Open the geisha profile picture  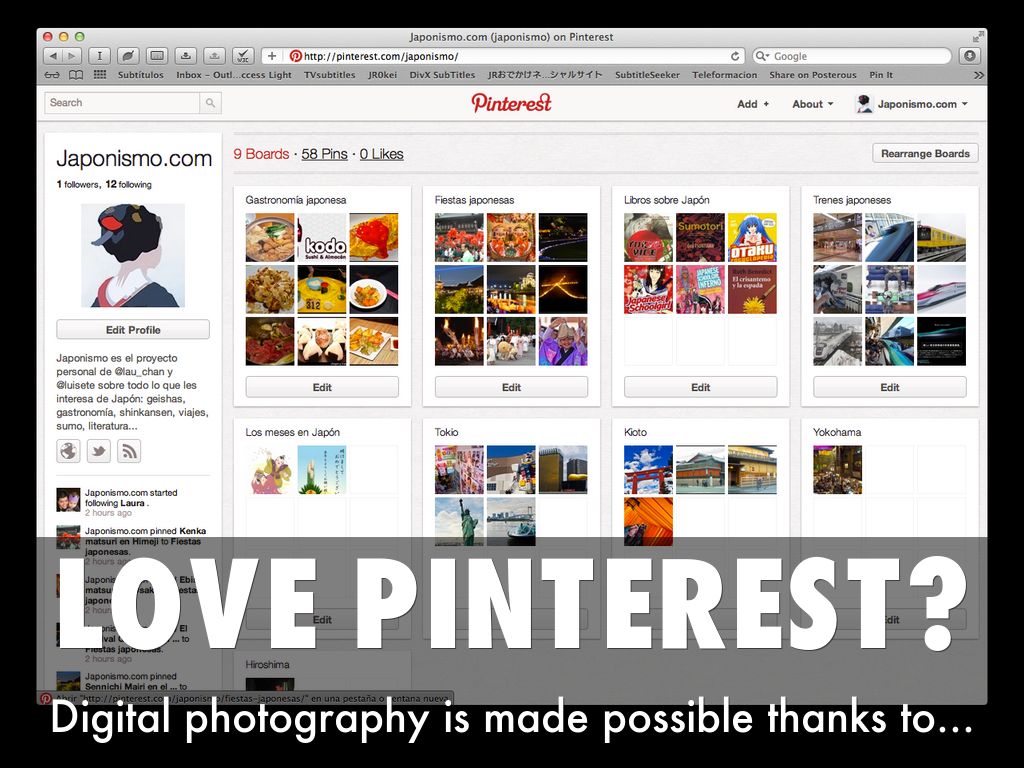133,255
